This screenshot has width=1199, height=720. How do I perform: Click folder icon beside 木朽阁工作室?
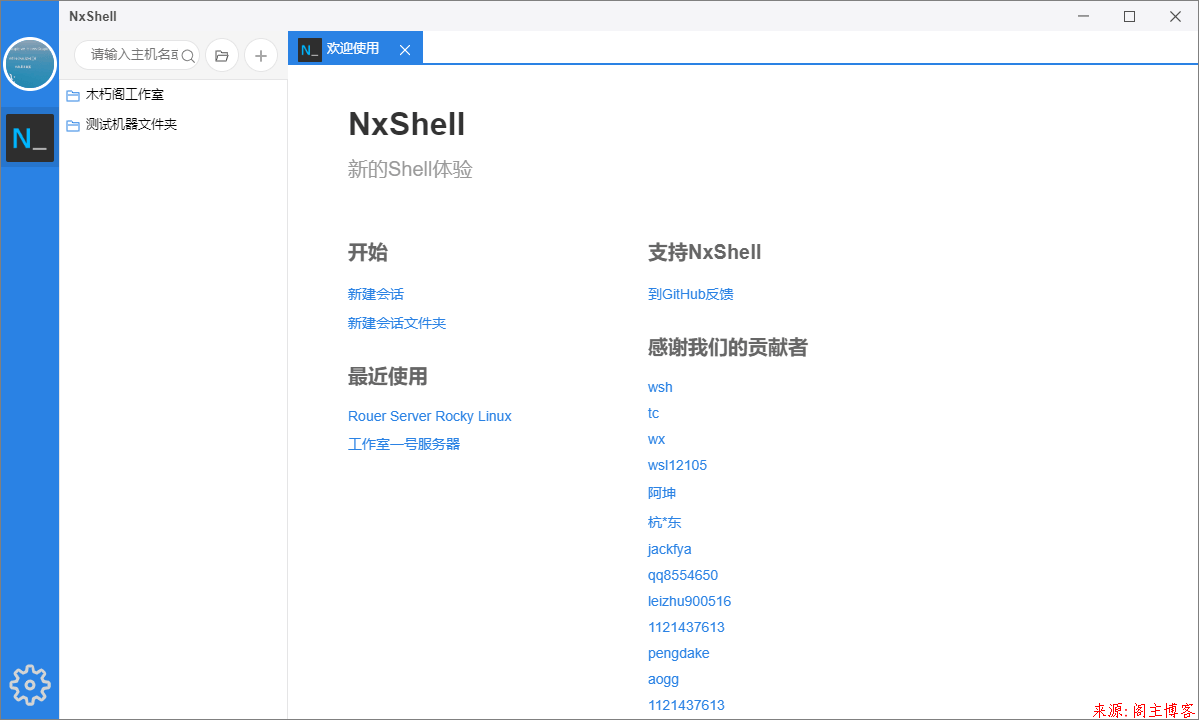73,96
